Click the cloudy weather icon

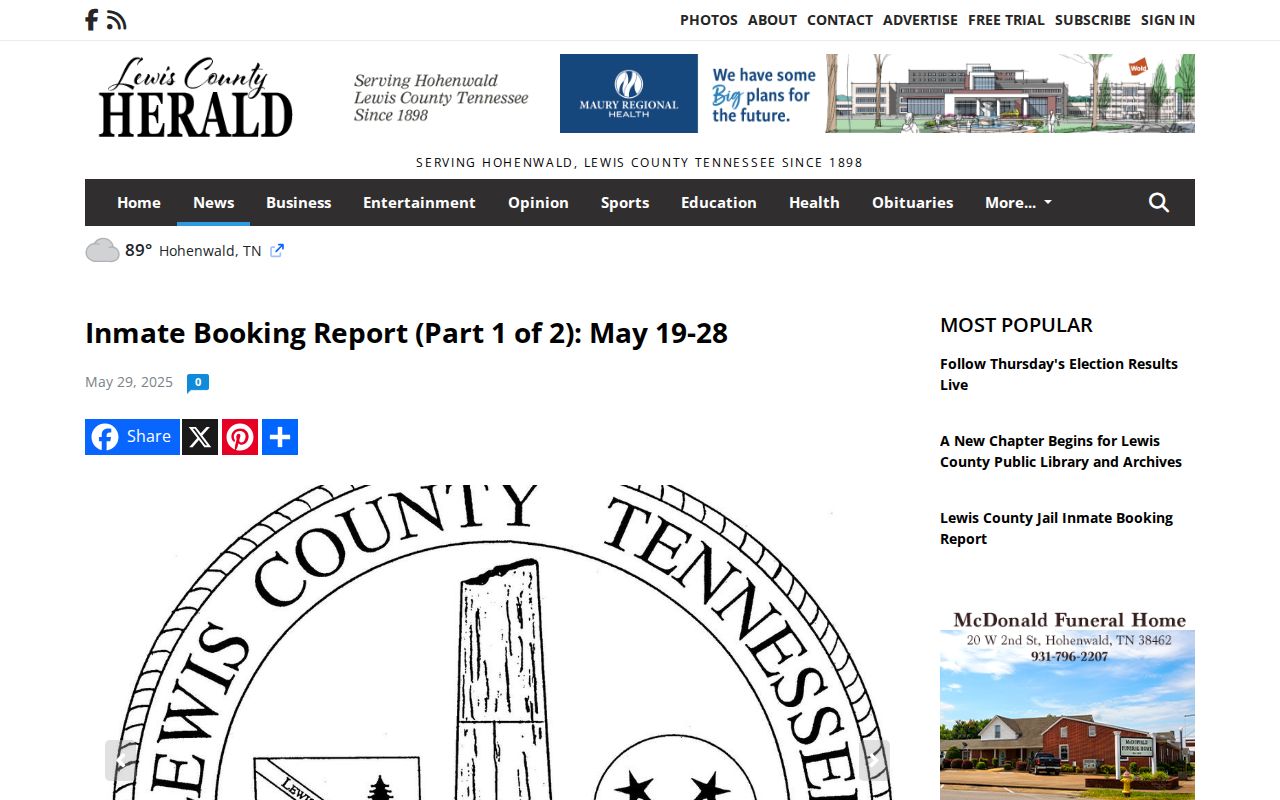pyautogui.click(x=102, y=250)
